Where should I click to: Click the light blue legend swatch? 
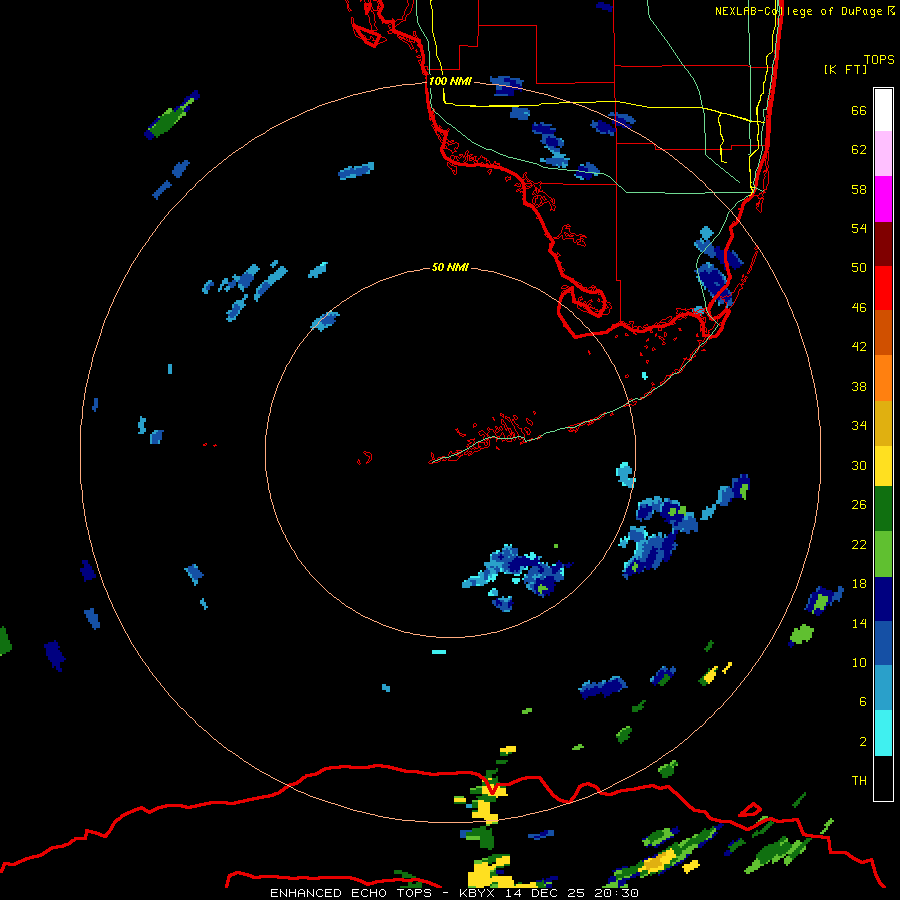tap(883, 688)
